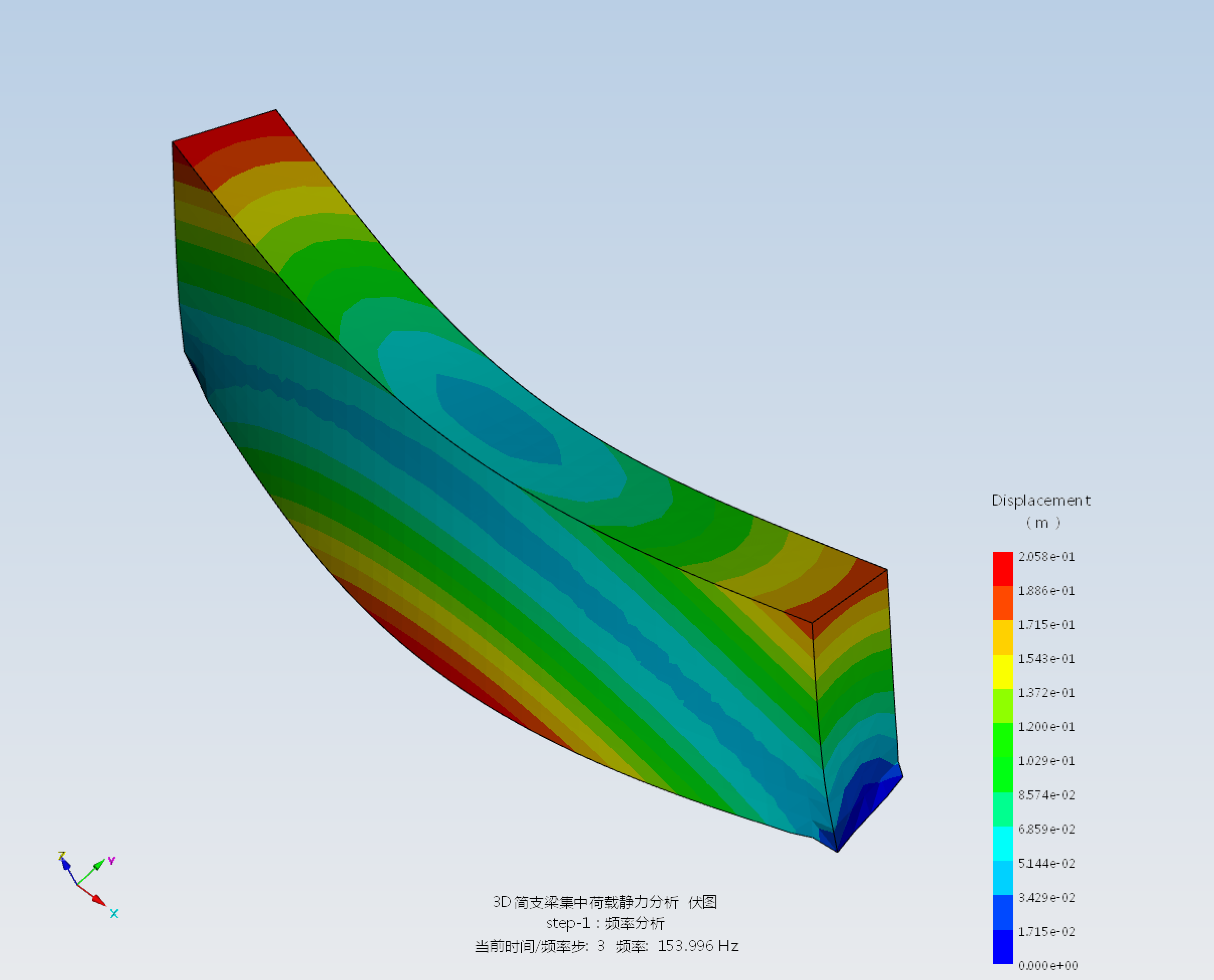
Task: Click the Displacement legend title
Action: click(1041, 501)
